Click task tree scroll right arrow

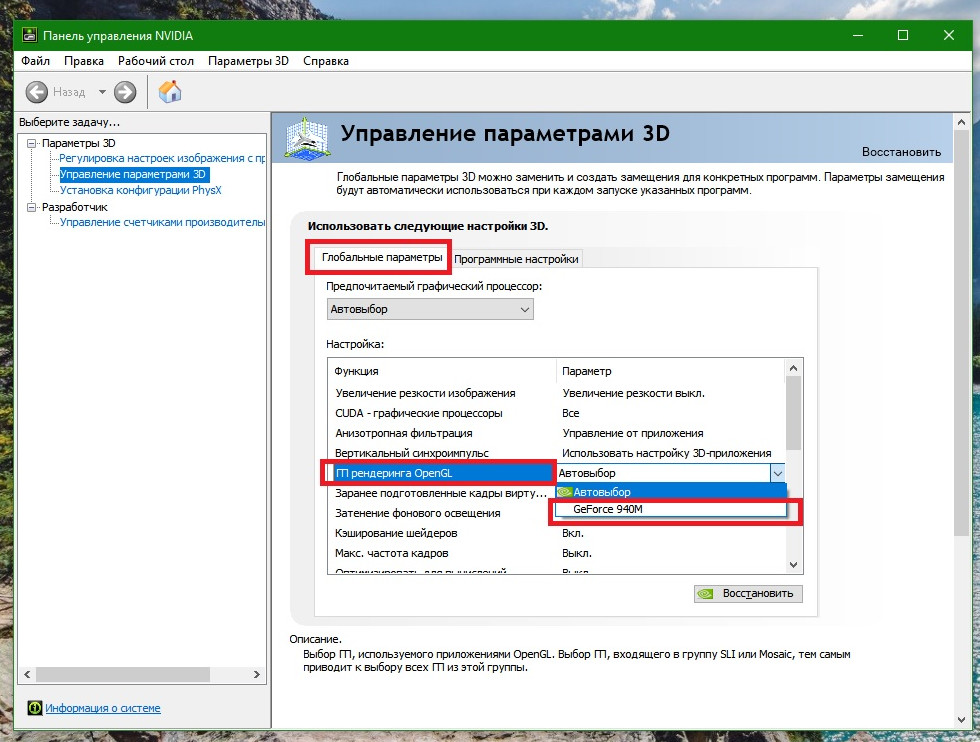[x=257, y=674]
